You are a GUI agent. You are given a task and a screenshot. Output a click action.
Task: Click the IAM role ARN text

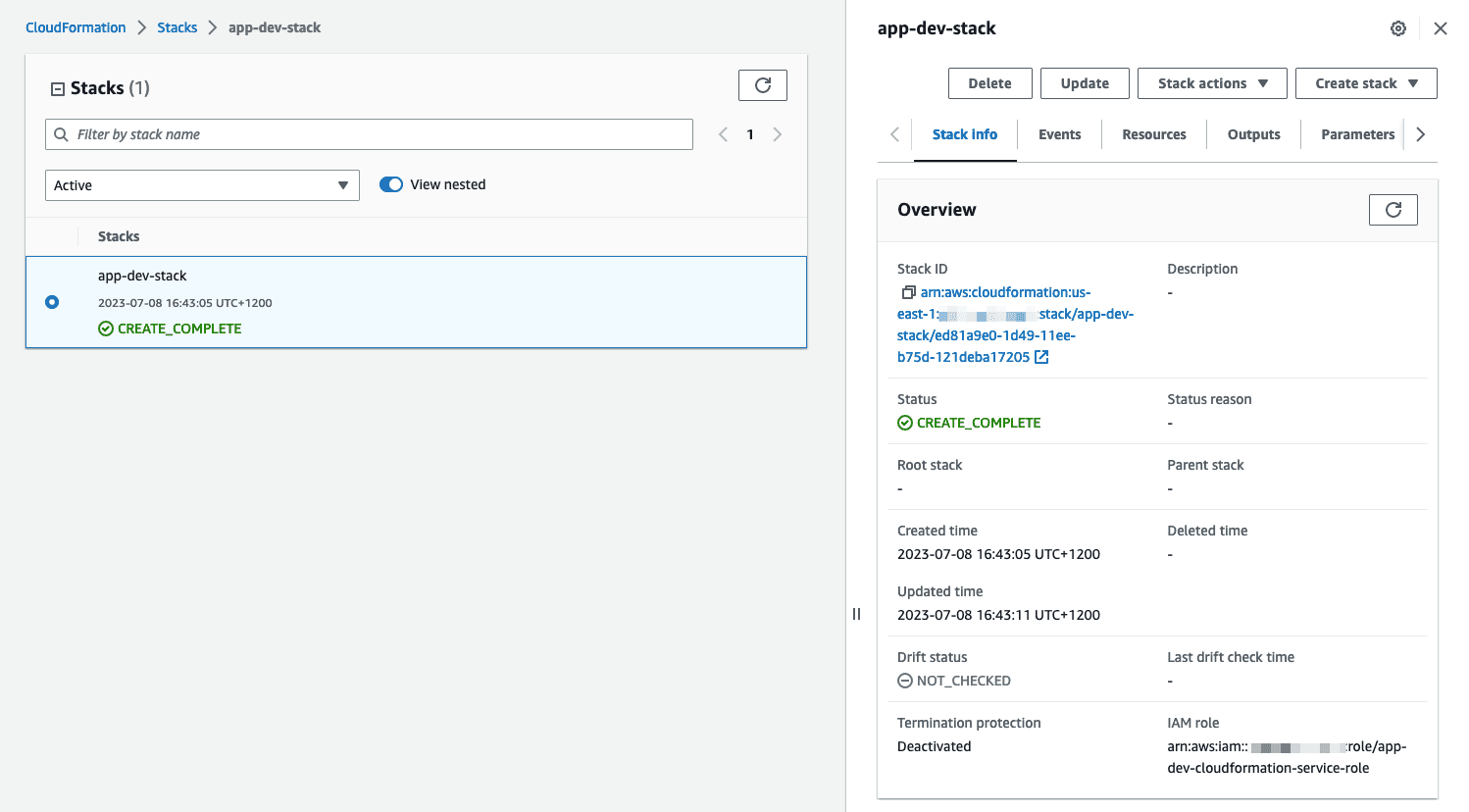pos(1287,757)
